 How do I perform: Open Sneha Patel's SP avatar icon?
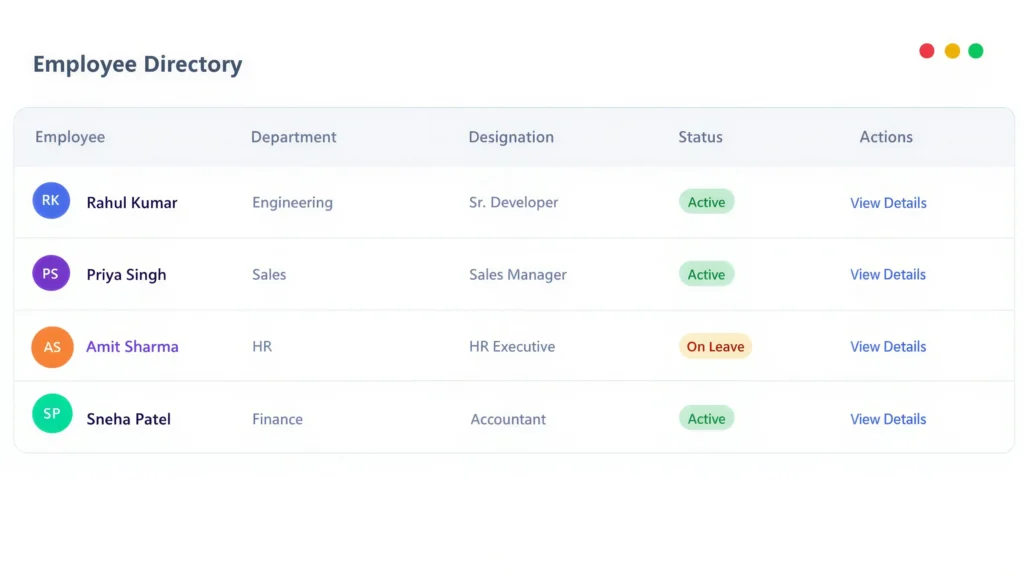click(51, 413)
